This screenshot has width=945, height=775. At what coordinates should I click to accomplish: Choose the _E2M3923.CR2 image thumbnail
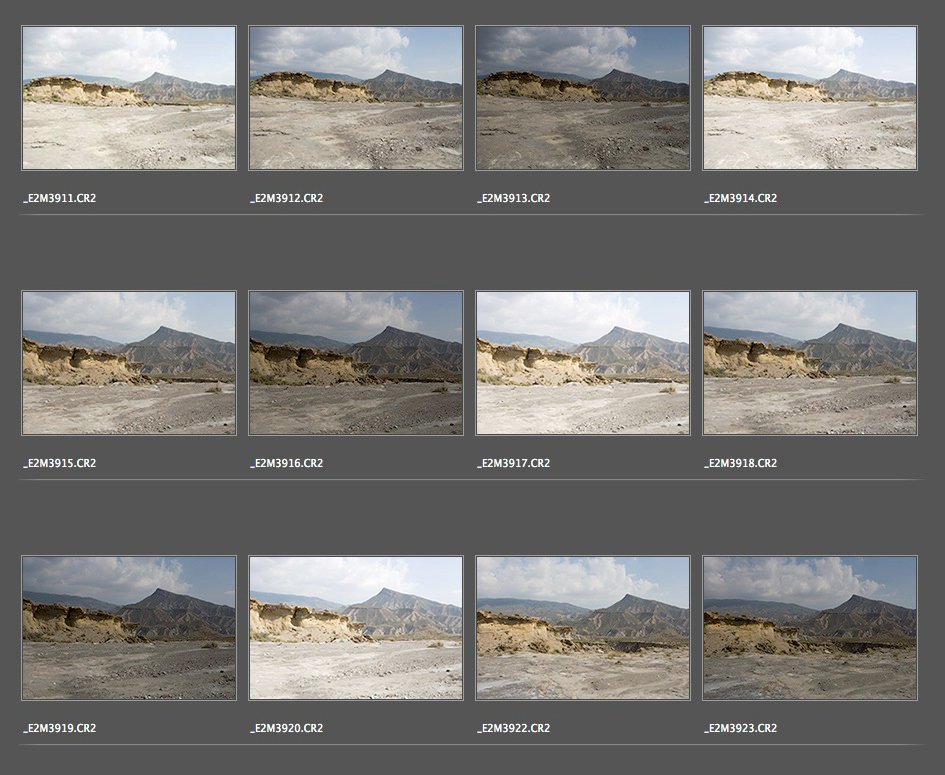810,628
